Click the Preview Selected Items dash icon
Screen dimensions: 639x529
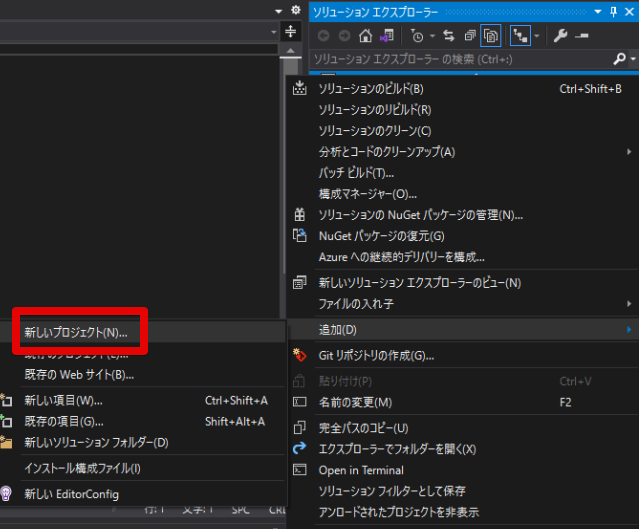coord(582,36)
